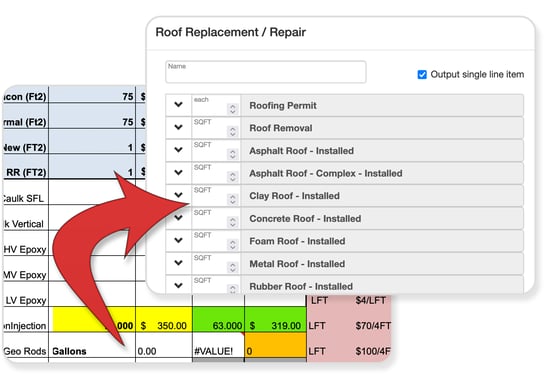Select the Roof Removal line item
This screenshot has height=388, width=550.
point(382,128)
